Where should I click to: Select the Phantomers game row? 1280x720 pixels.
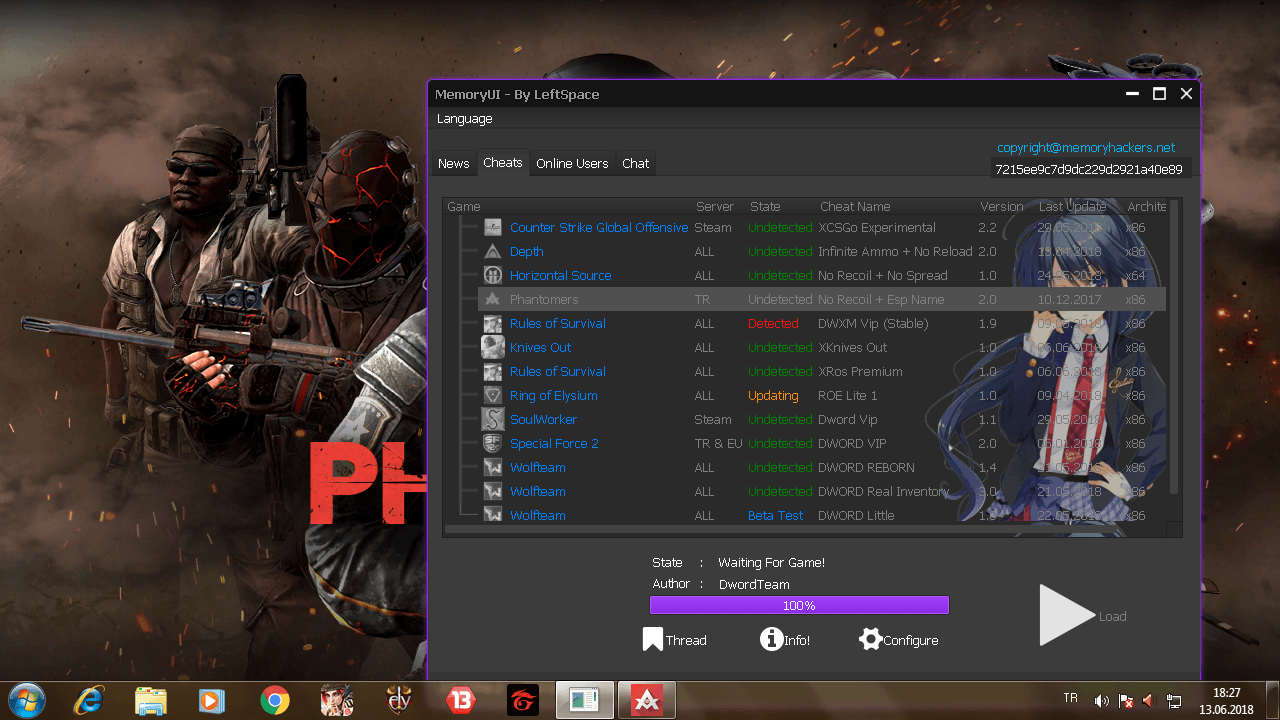coord(821,300)
